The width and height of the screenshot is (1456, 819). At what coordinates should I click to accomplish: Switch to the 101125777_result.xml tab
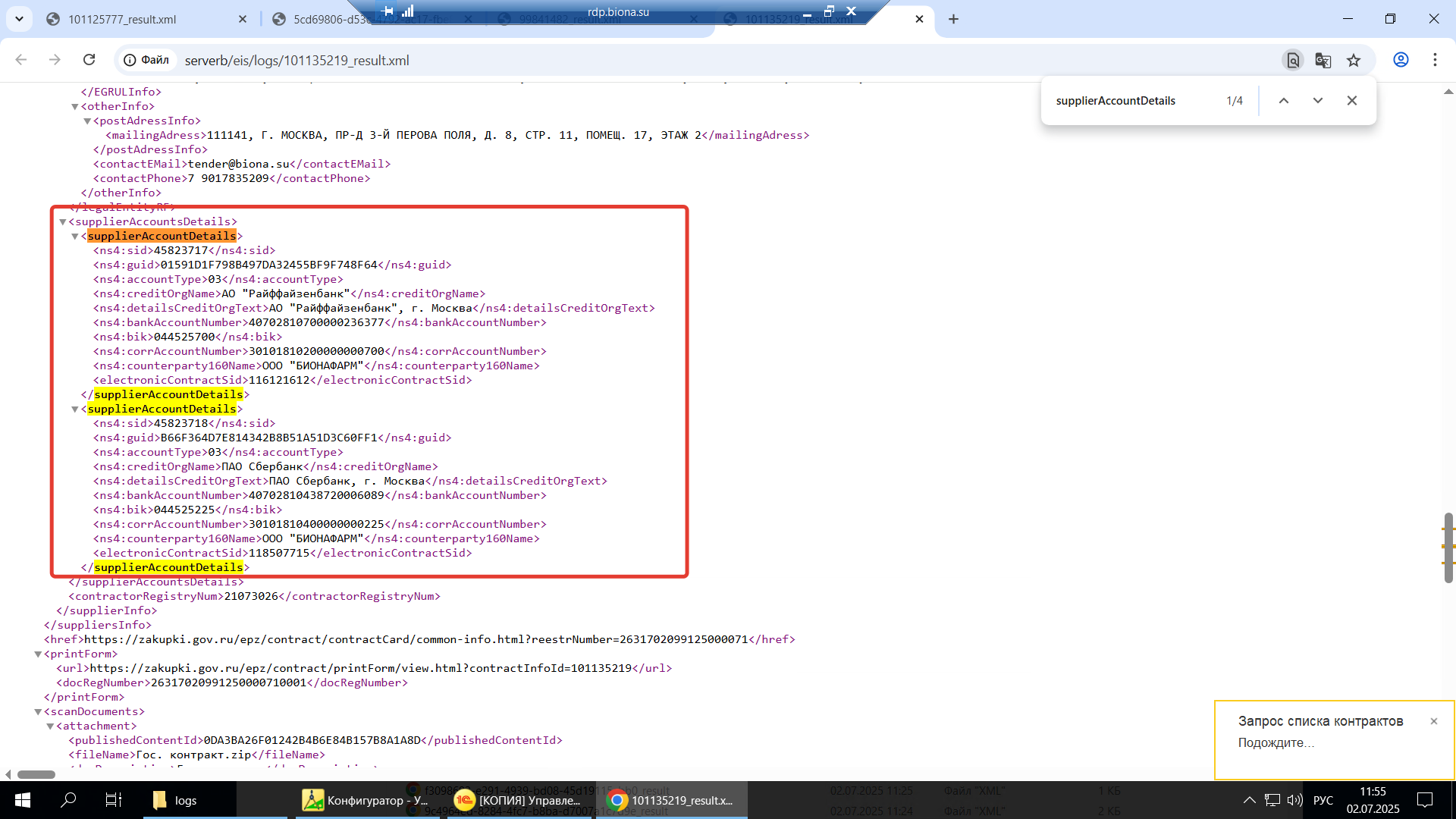pos(121,19)
